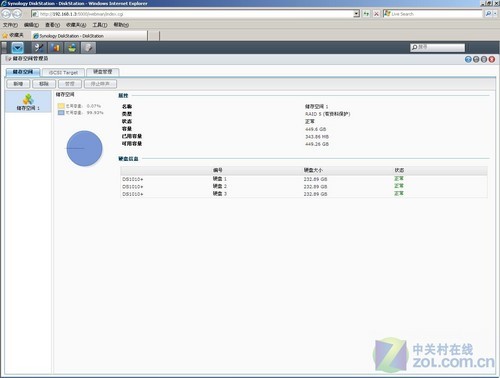Close the storage manager with the red round button
Viewport: 500px width, 378px height.
coord(492,59)
